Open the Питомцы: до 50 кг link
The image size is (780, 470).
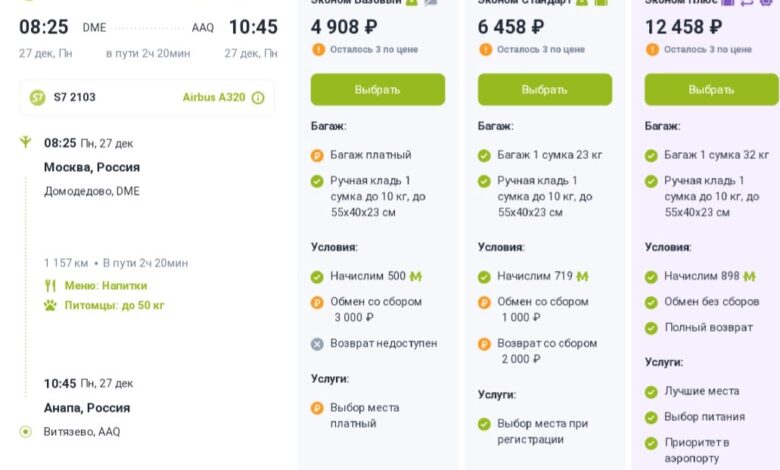[x=114, y=305]
